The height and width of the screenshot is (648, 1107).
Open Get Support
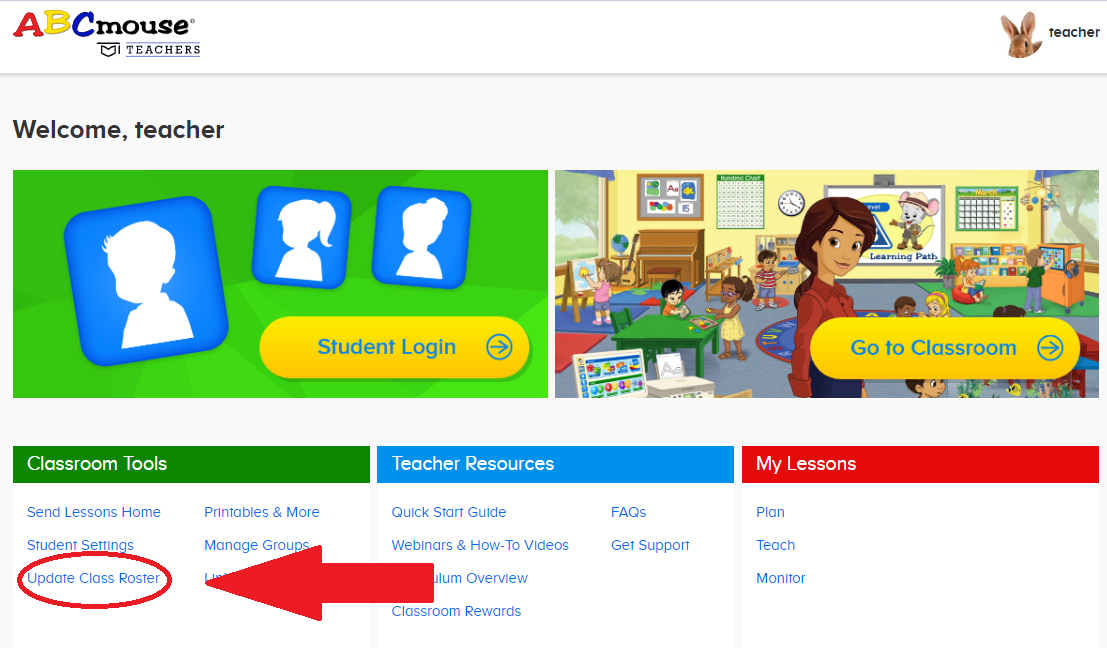pos(649,545)
